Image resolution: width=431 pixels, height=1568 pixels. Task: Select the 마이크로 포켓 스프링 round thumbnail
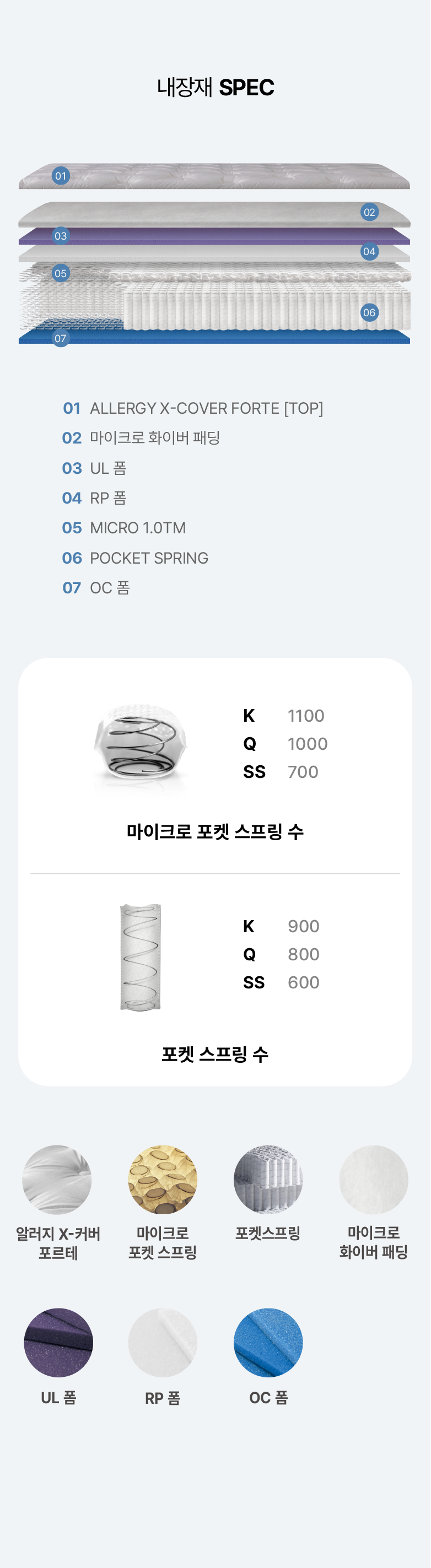[x=163, y=1180]
